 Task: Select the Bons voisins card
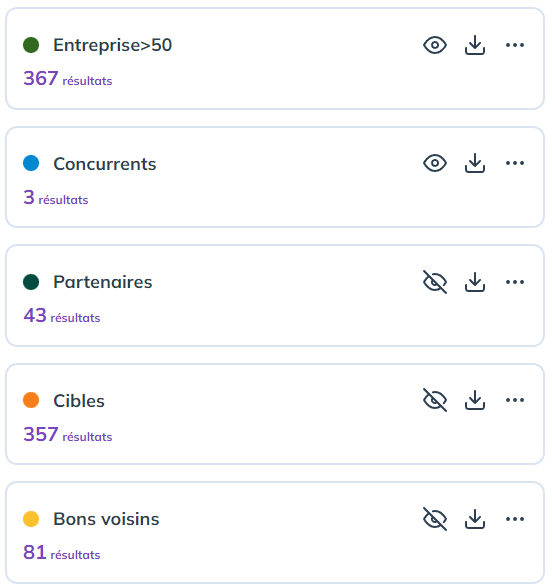click(275, 532)
